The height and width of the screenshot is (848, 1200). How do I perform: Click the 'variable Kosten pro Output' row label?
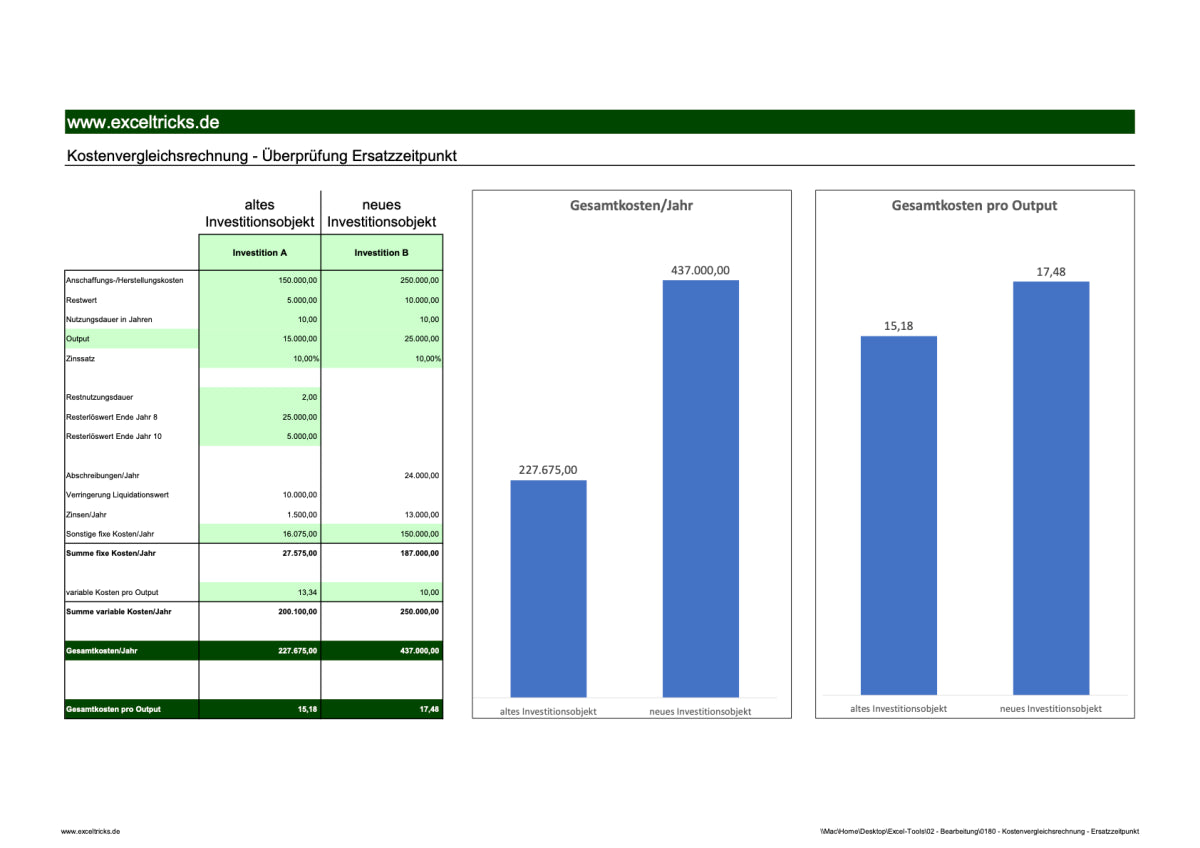pos(112,592)
